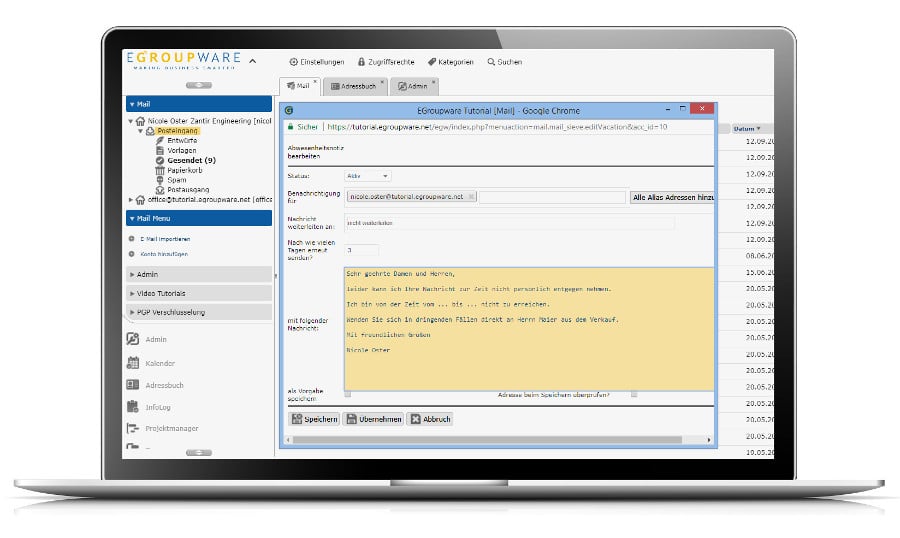The height and width of the screenshot is (538, 900).
Task: Click the Abbruch button
Action: click(430, 419)
